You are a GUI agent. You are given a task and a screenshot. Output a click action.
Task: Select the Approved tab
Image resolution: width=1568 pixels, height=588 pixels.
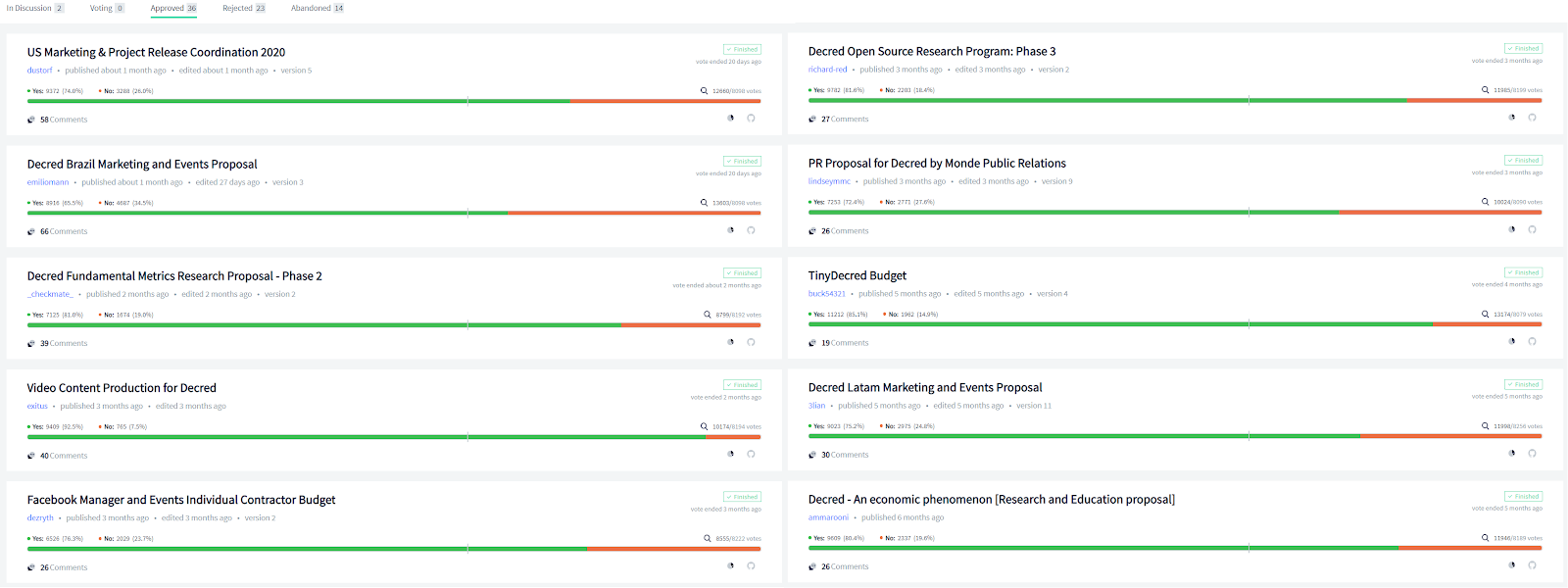(x=173, y=8)
